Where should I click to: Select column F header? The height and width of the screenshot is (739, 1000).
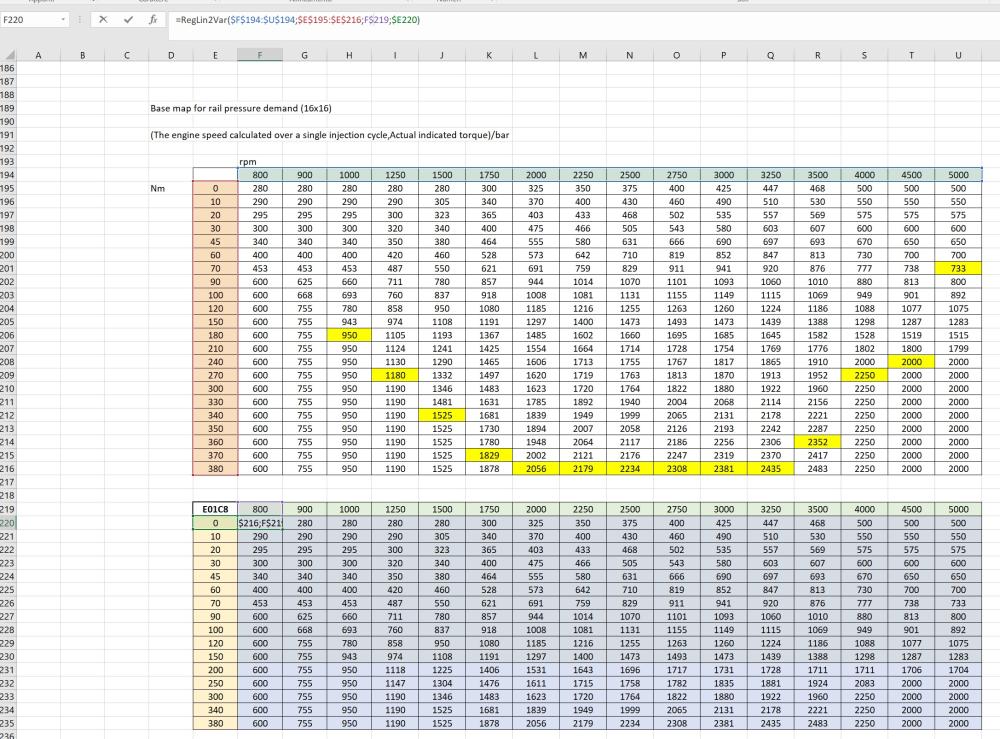coord(259,56)
